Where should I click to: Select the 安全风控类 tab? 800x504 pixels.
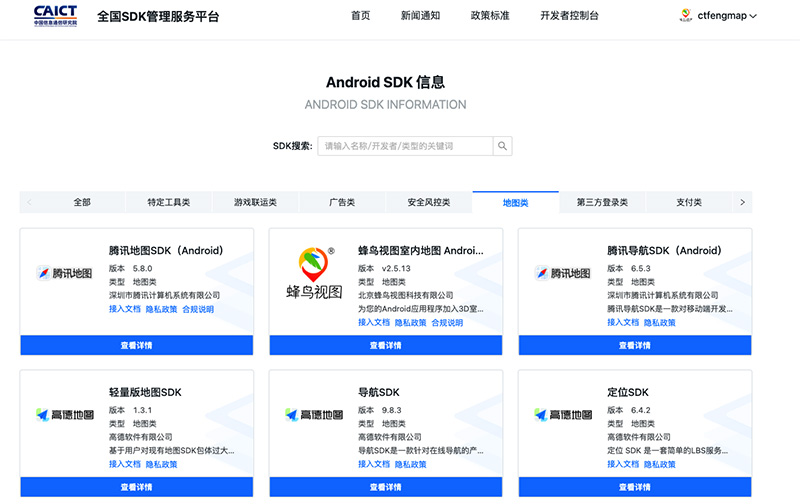click(x=429, y=203)
